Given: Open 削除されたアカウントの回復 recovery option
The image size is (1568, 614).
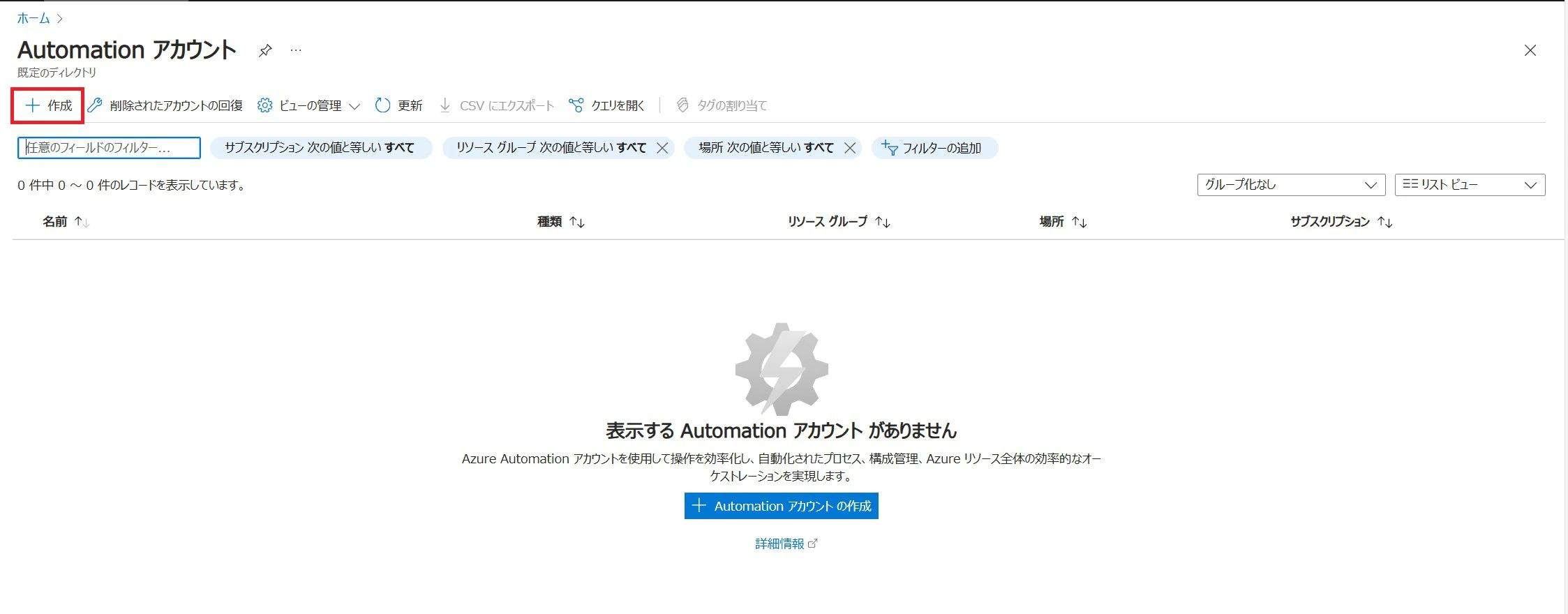Looking at the screenshot, I should [x=165, y=105].
